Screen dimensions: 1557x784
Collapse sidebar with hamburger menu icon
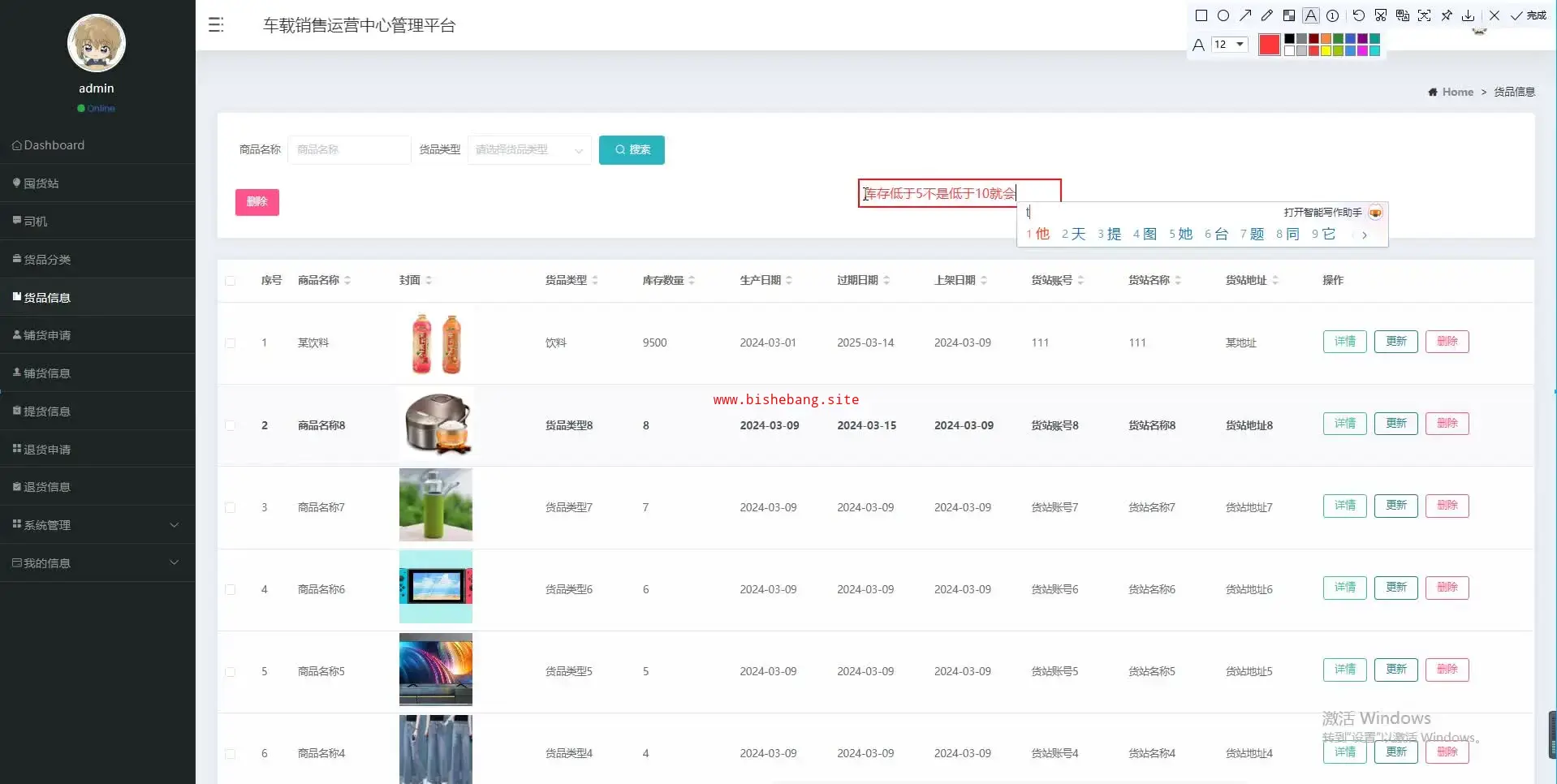216,25
